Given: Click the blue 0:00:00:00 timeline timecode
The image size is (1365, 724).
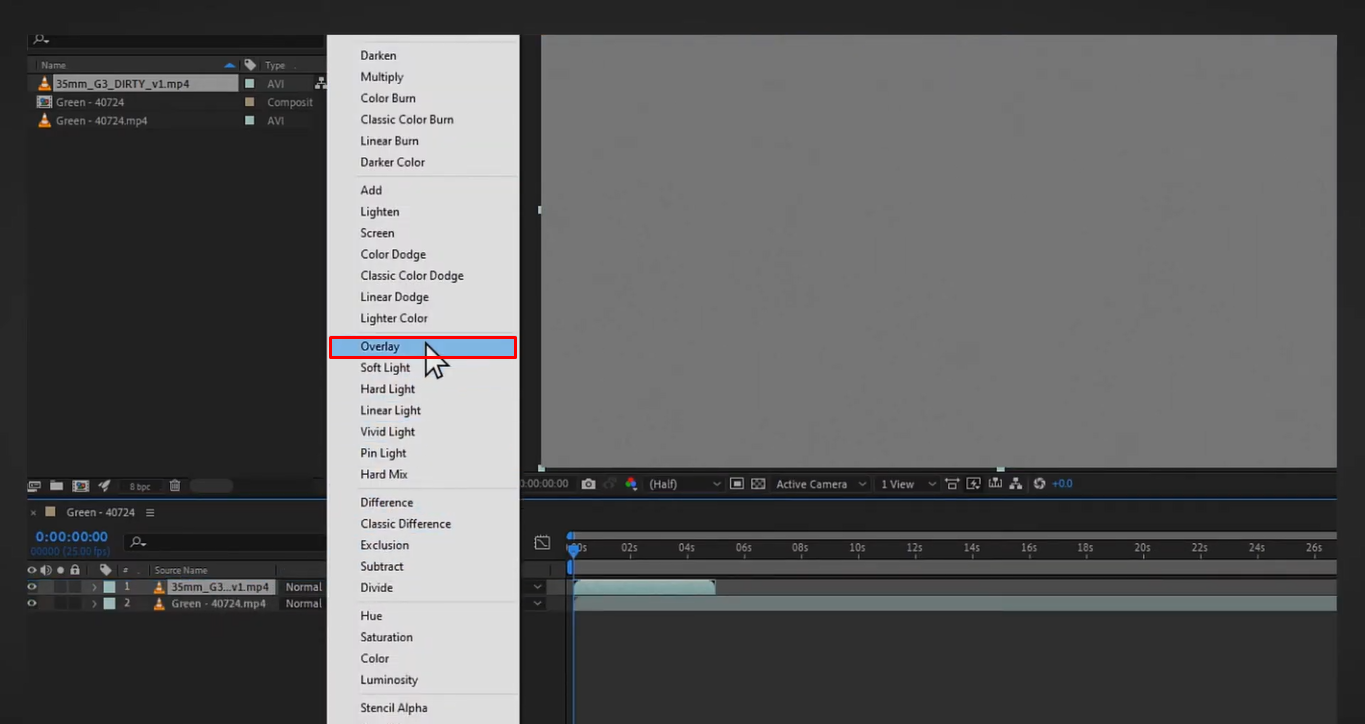Looking at the screenshot, I should tap(72, 537).
